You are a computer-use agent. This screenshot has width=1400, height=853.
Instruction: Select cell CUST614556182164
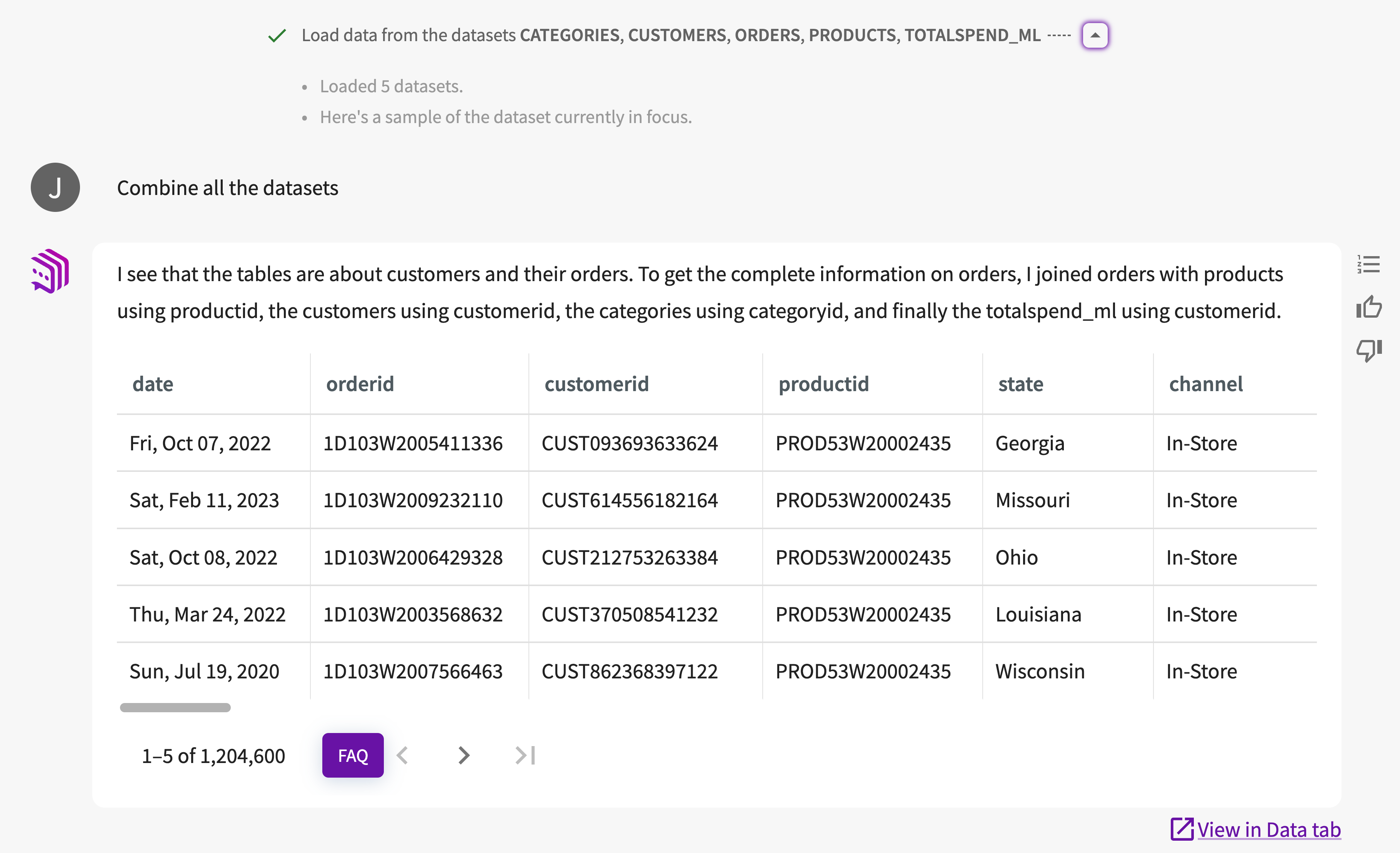point(629,500)
